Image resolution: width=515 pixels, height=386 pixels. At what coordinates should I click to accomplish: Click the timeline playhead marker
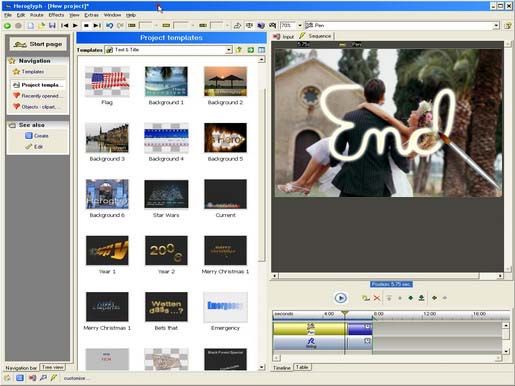tap(345, 313)
